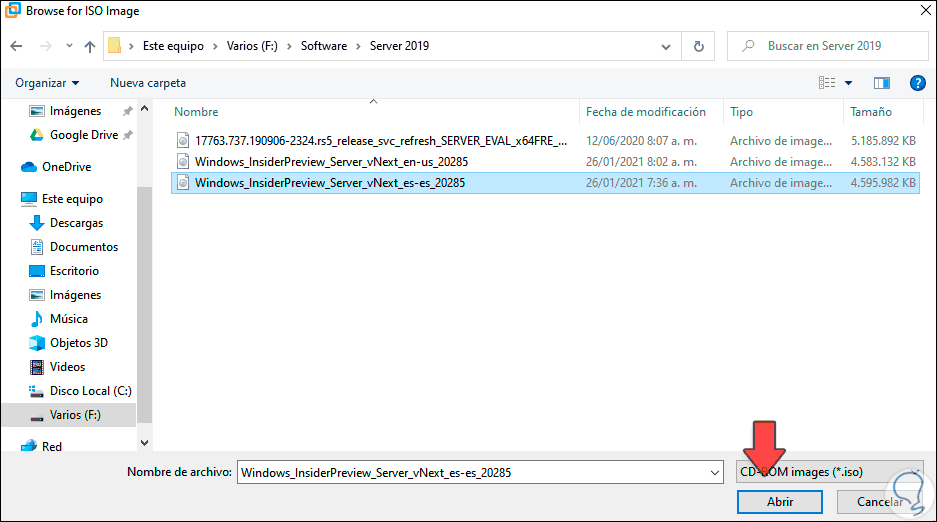Open recent locations dropdown arrow

[69, 46]
